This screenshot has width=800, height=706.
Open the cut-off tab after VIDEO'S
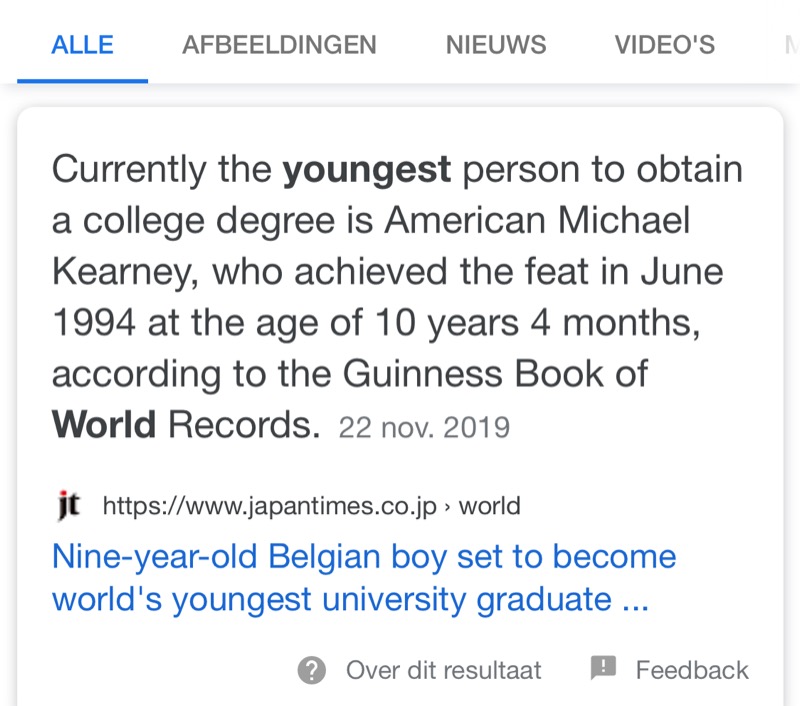coord(792,45)
